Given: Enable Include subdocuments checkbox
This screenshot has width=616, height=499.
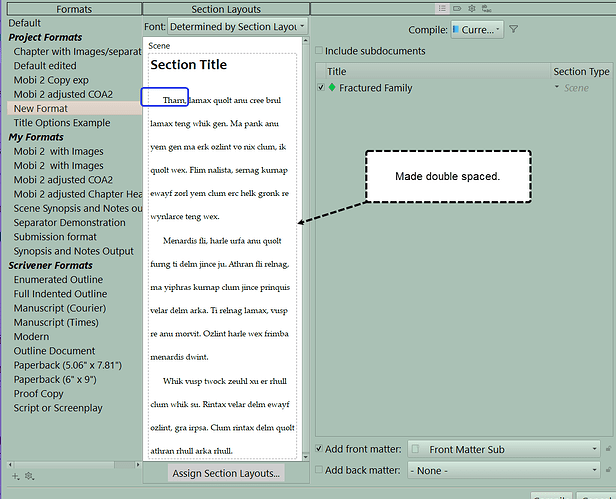Looking at the screenshot, I should pos(319,50).
